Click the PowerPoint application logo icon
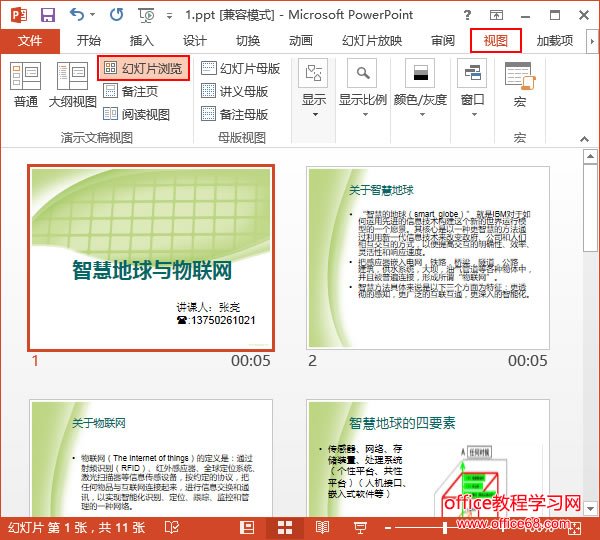Image resolution: width=600 pixels, height=540 pixels. pos(18,15)
